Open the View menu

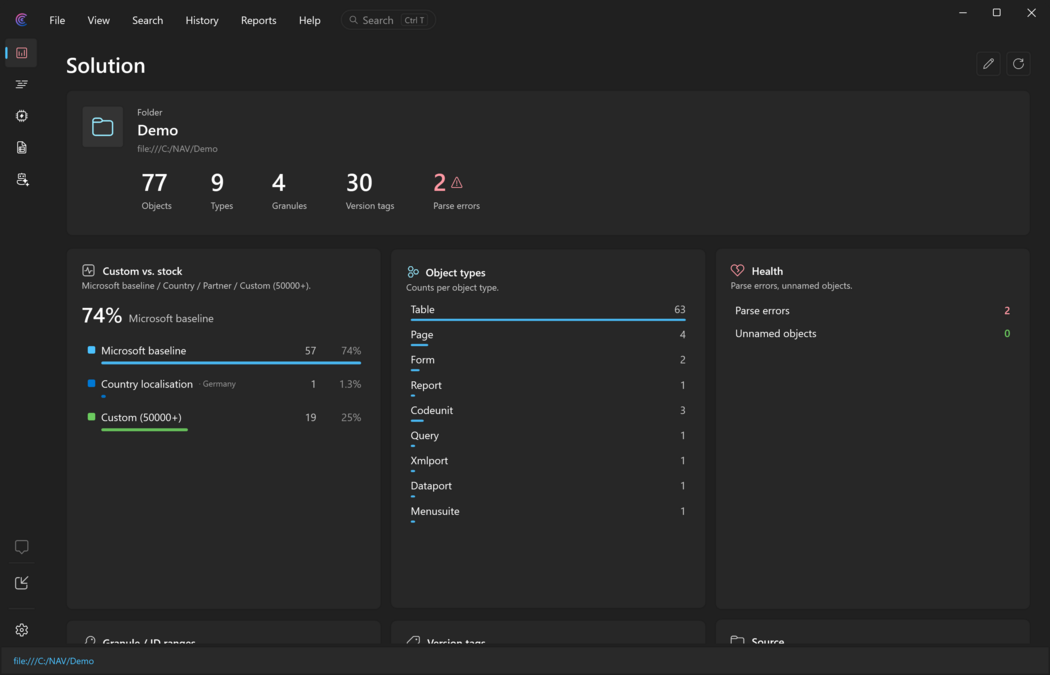[98, 20]
